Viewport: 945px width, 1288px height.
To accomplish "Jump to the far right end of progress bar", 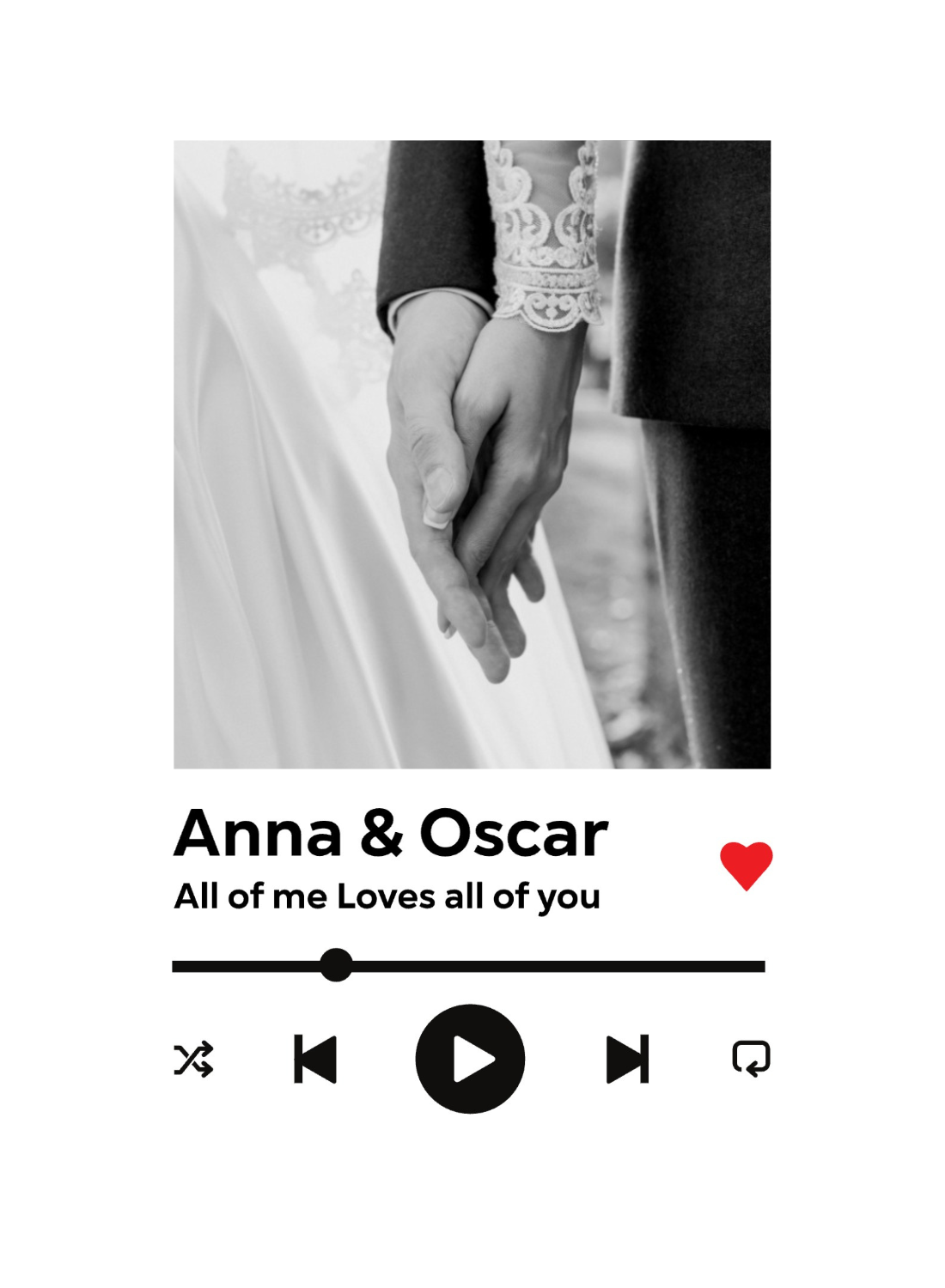I will [x=761, y=966].
